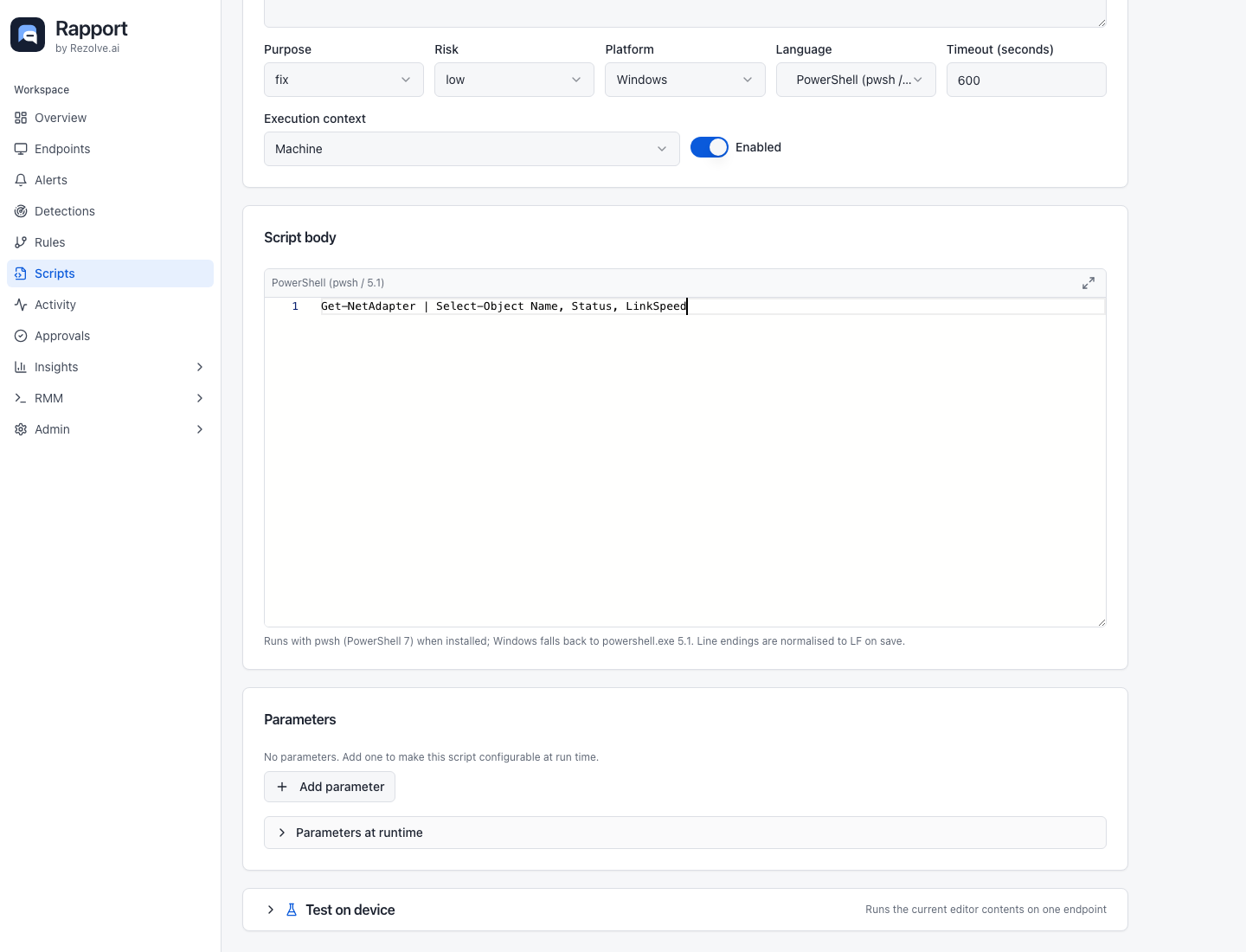Click the Rules branch icon
The image size is (1246, 952).
pos(21,242)
